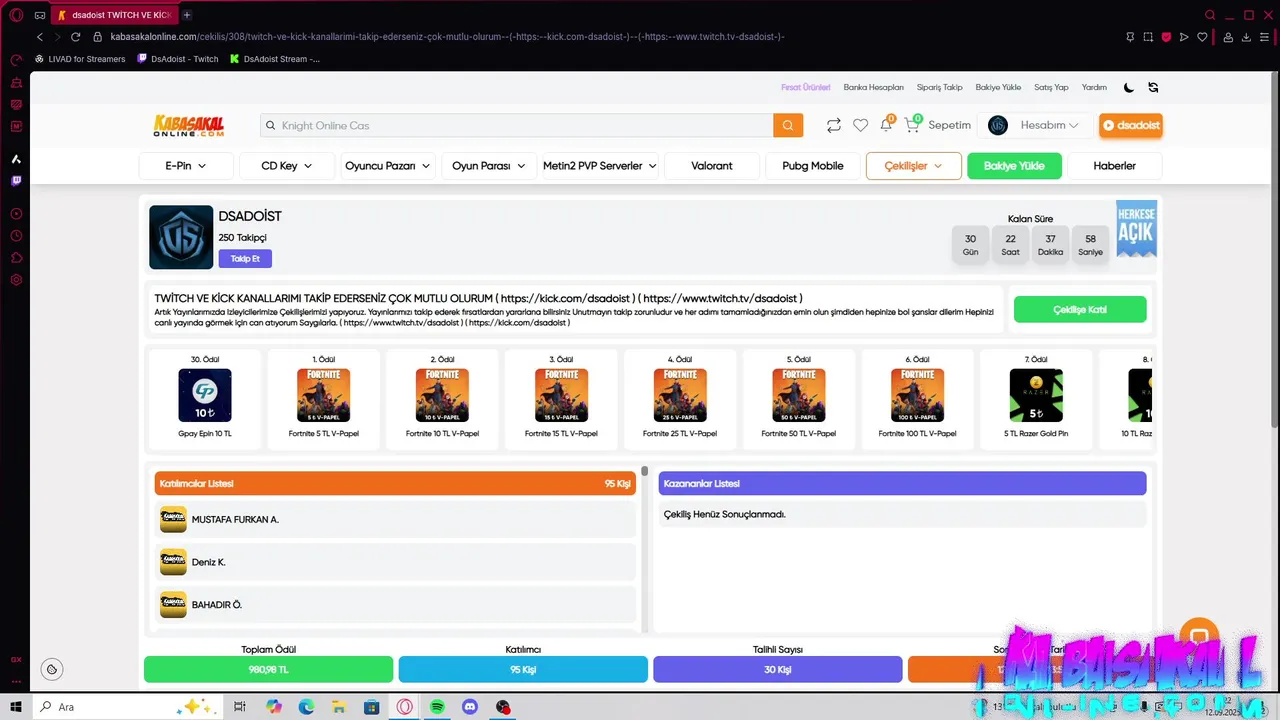Focus the Knight Online Cas search field

516,125
